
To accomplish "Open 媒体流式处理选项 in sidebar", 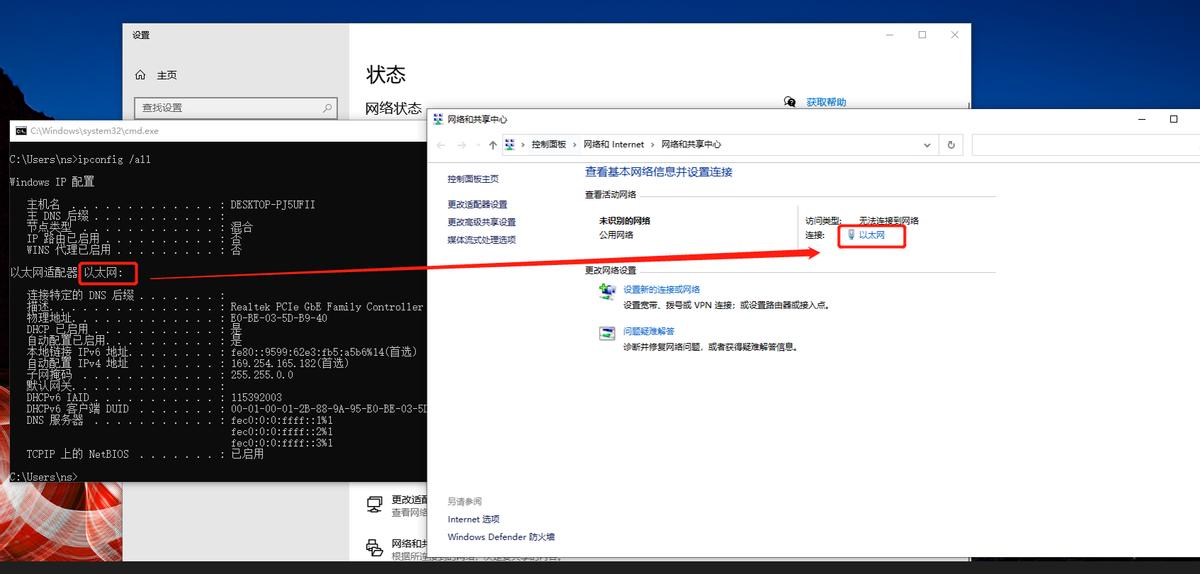I will pos(481,240).
